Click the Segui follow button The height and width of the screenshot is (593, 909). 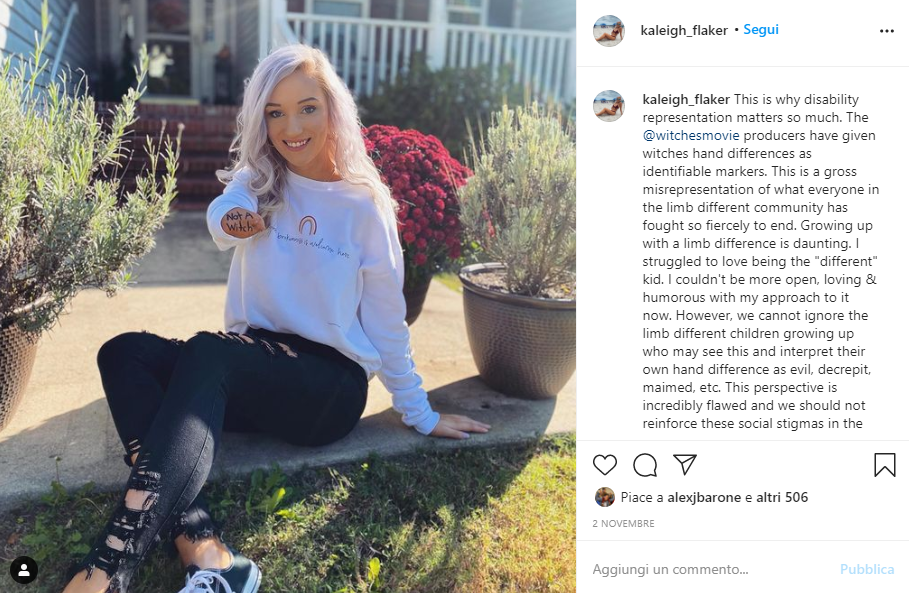[761, 30]
